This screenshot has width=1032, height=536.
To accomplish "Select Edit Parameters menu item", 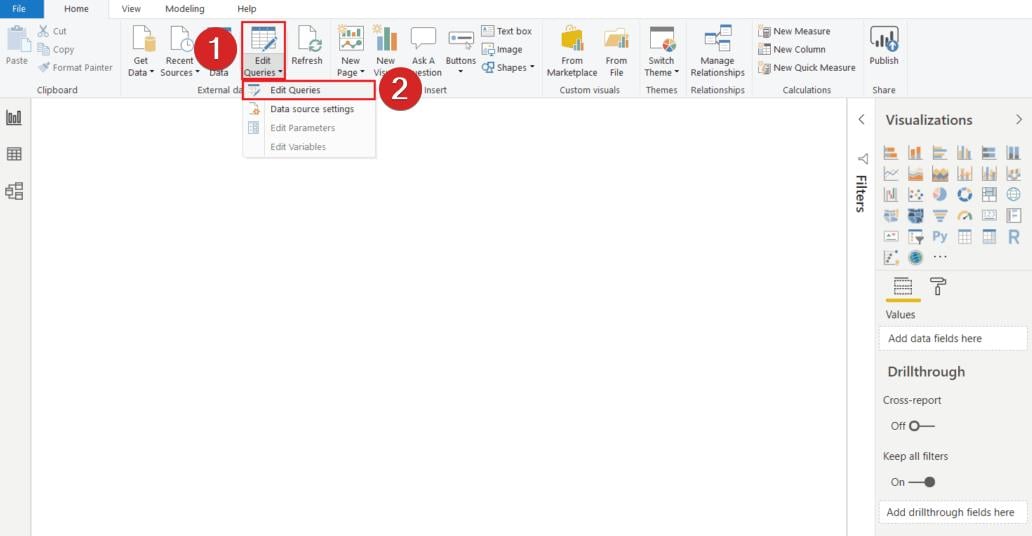I will coord(309,128).
